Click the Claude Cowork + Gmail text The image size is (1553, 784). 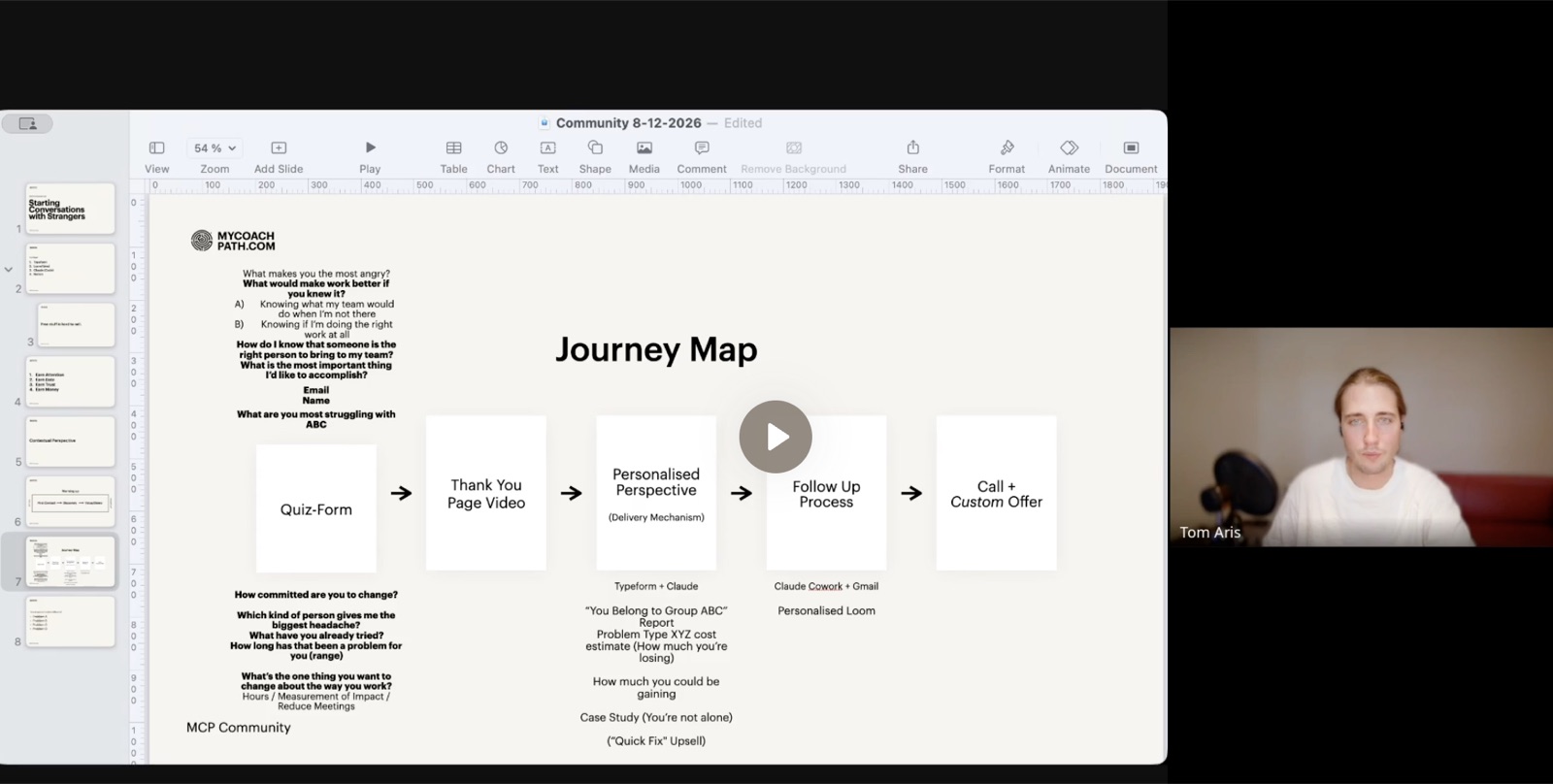point(826,586)
